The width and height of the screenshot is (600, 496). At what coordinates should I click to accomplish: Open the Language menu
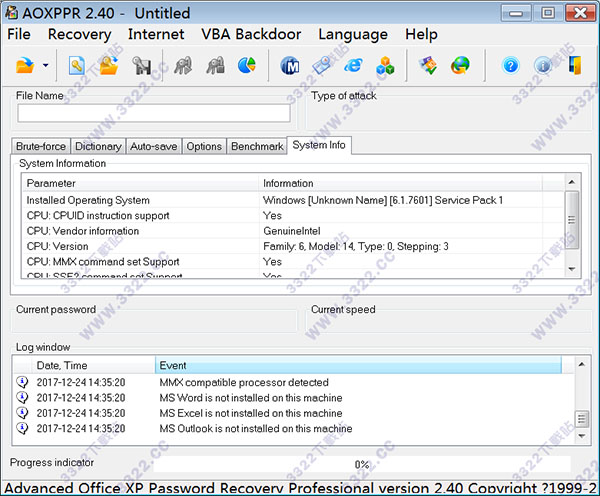pos(352,34)
